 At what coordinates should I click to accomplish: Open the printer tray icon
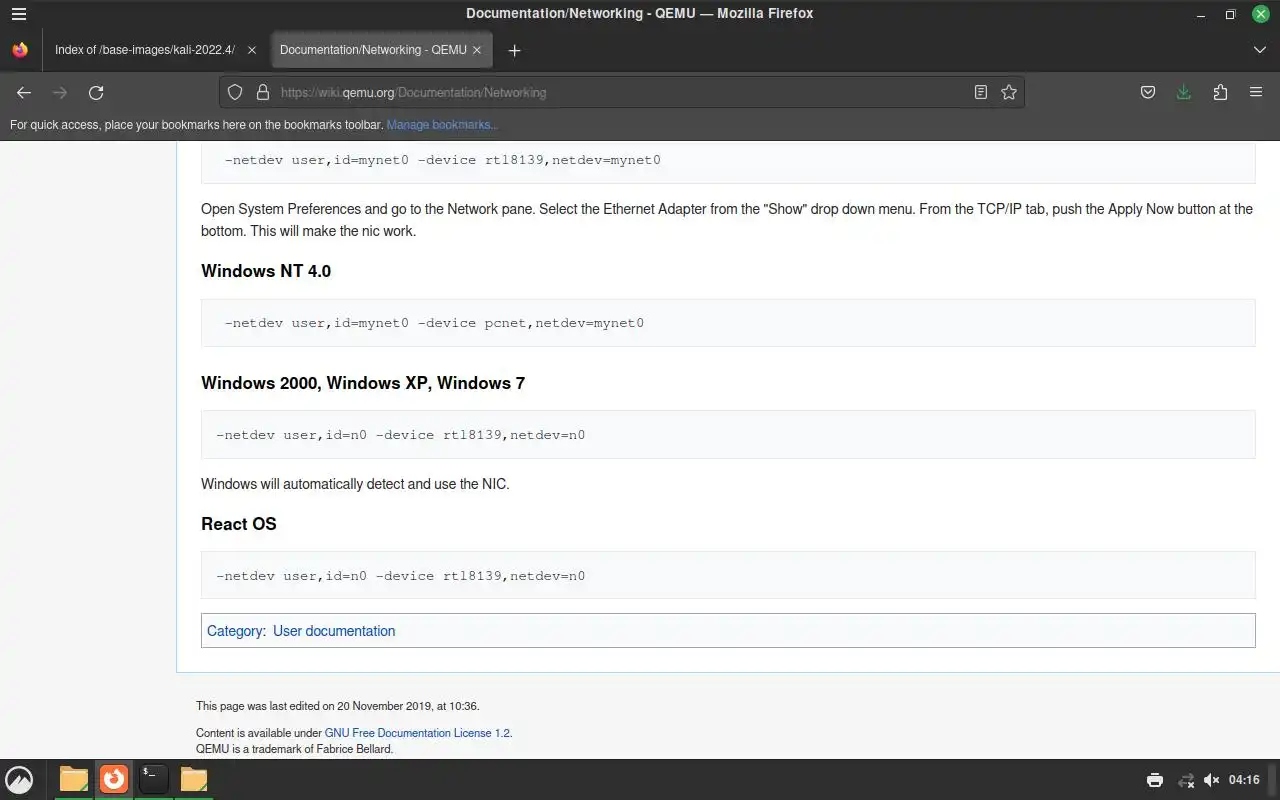(1155, 780)
